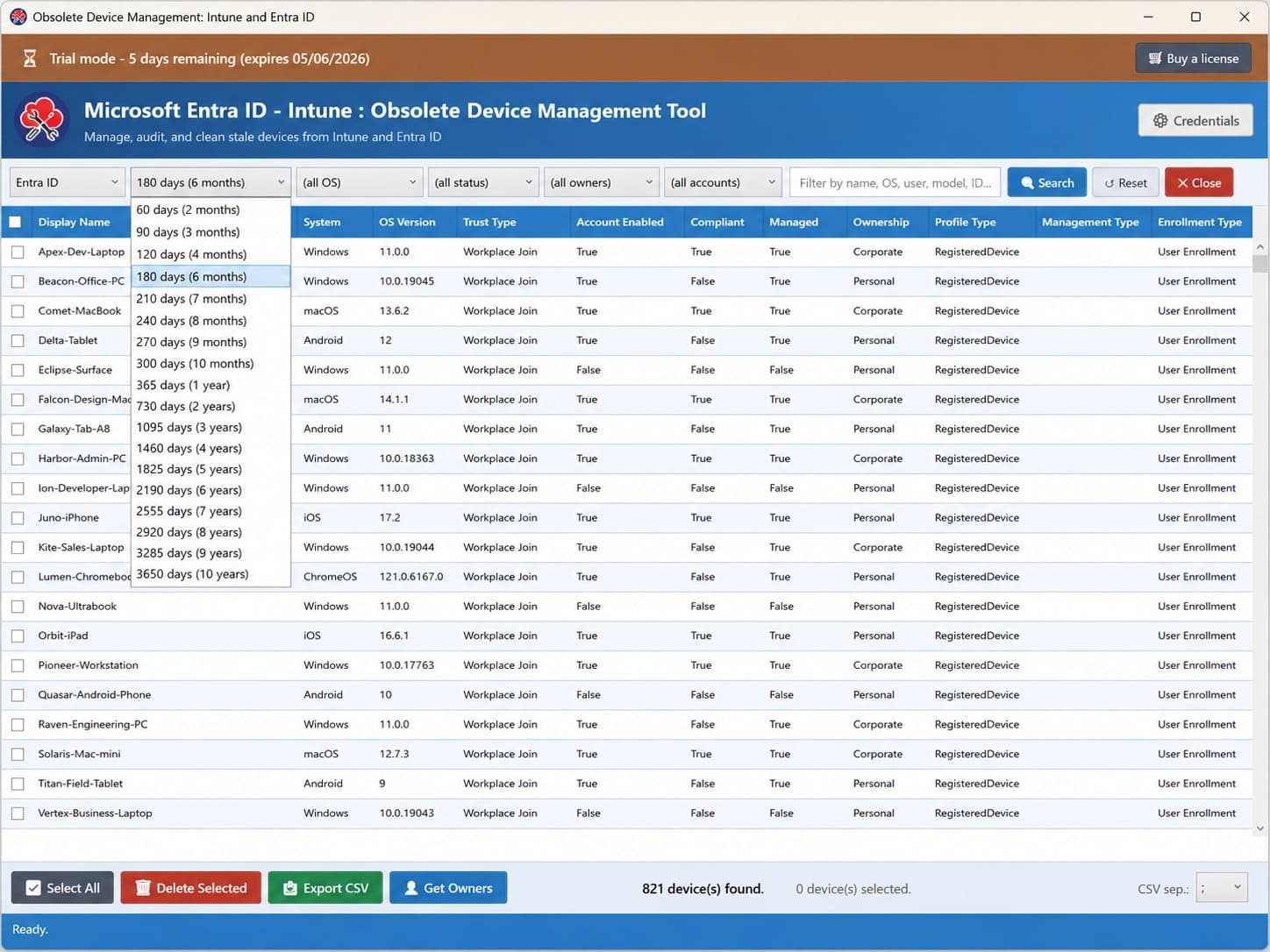Choose 120 days (4 months) option
This screenshot has width=1270, height=952.
pos(210,254)
